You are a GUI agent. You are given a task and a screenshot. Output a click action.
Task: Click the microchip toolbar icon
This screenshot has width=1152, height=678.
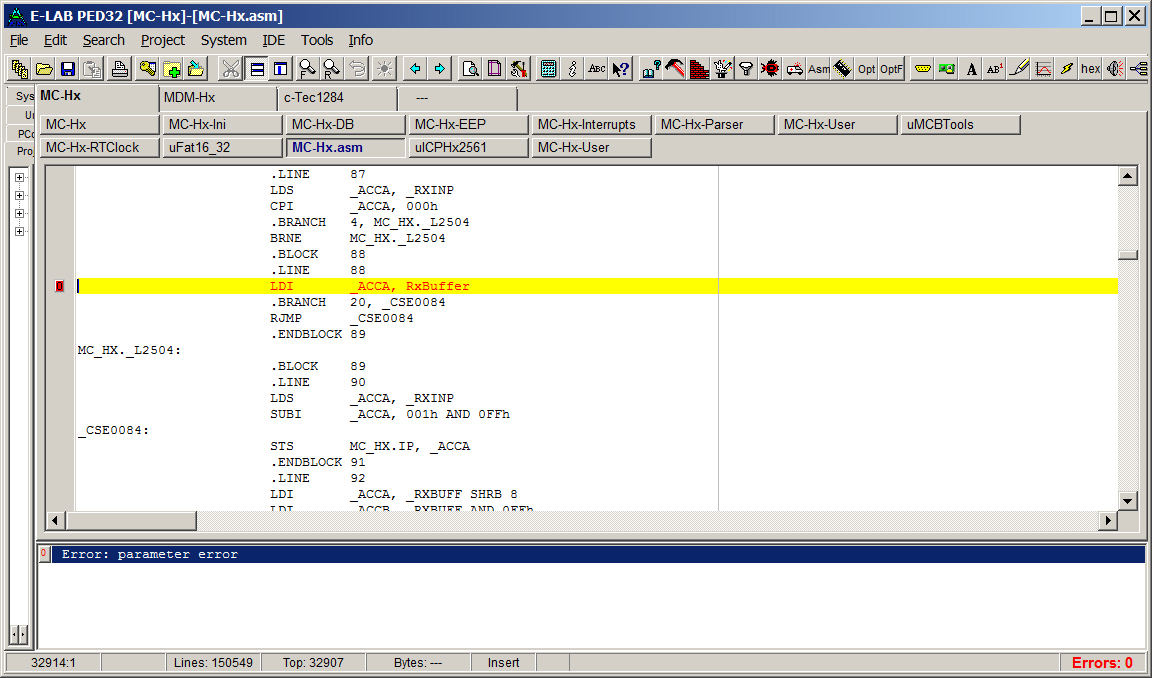pos(843,69)
